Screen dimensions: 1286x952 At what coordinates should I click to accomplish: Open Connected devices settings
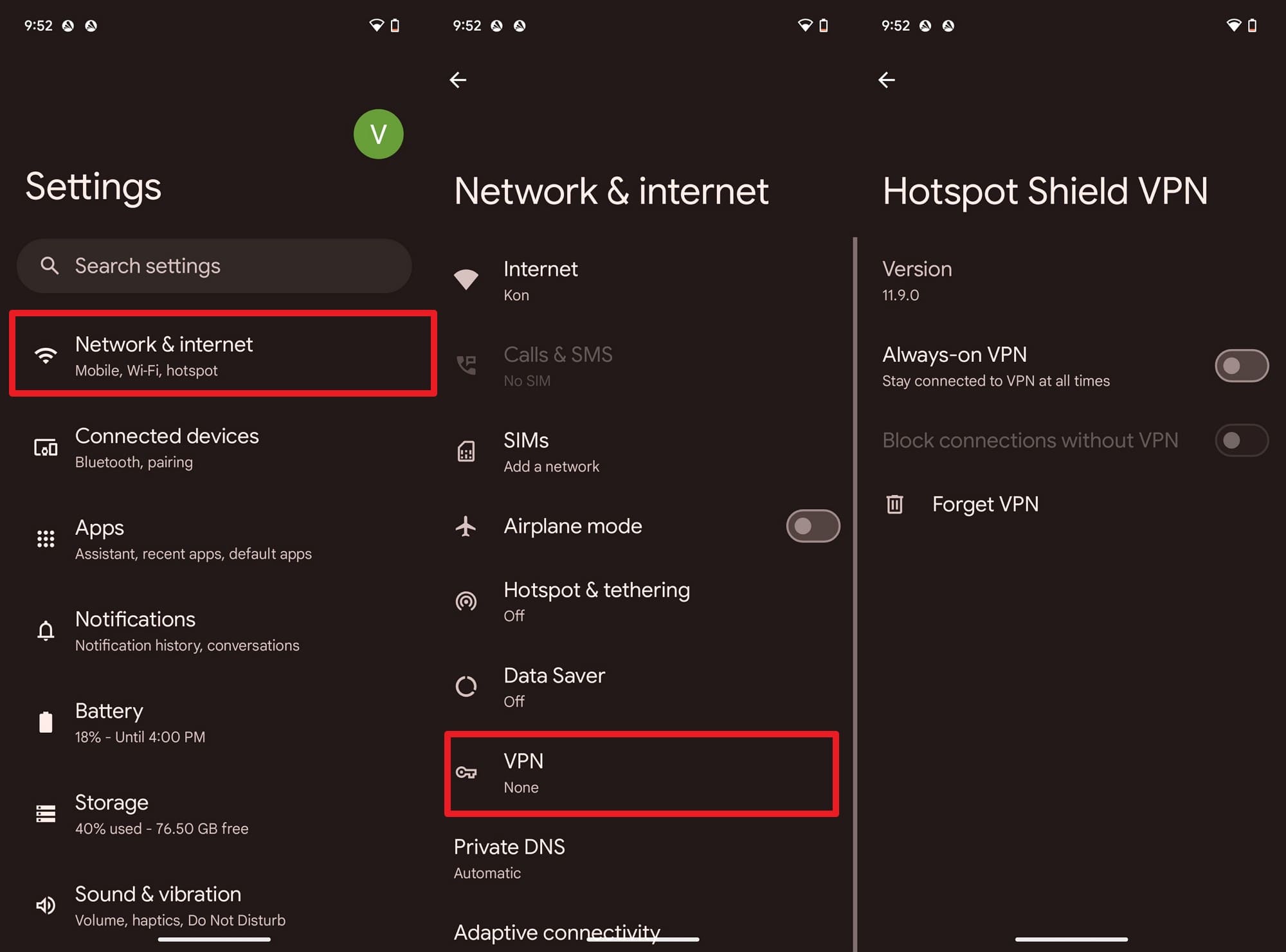click(167, 447)
